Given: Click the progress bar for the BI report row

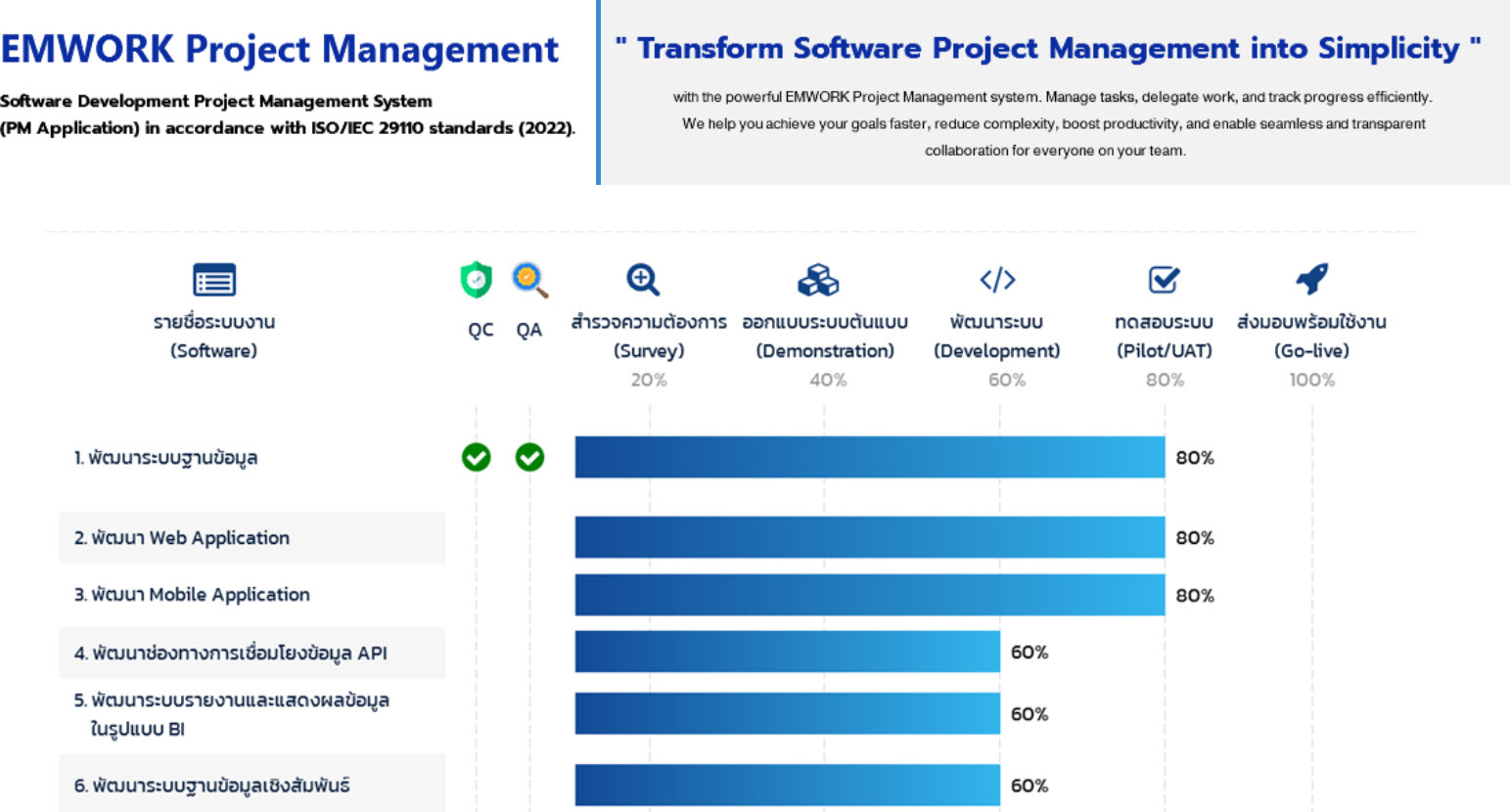Looking at the screenshot, I should tap(788, 713).
